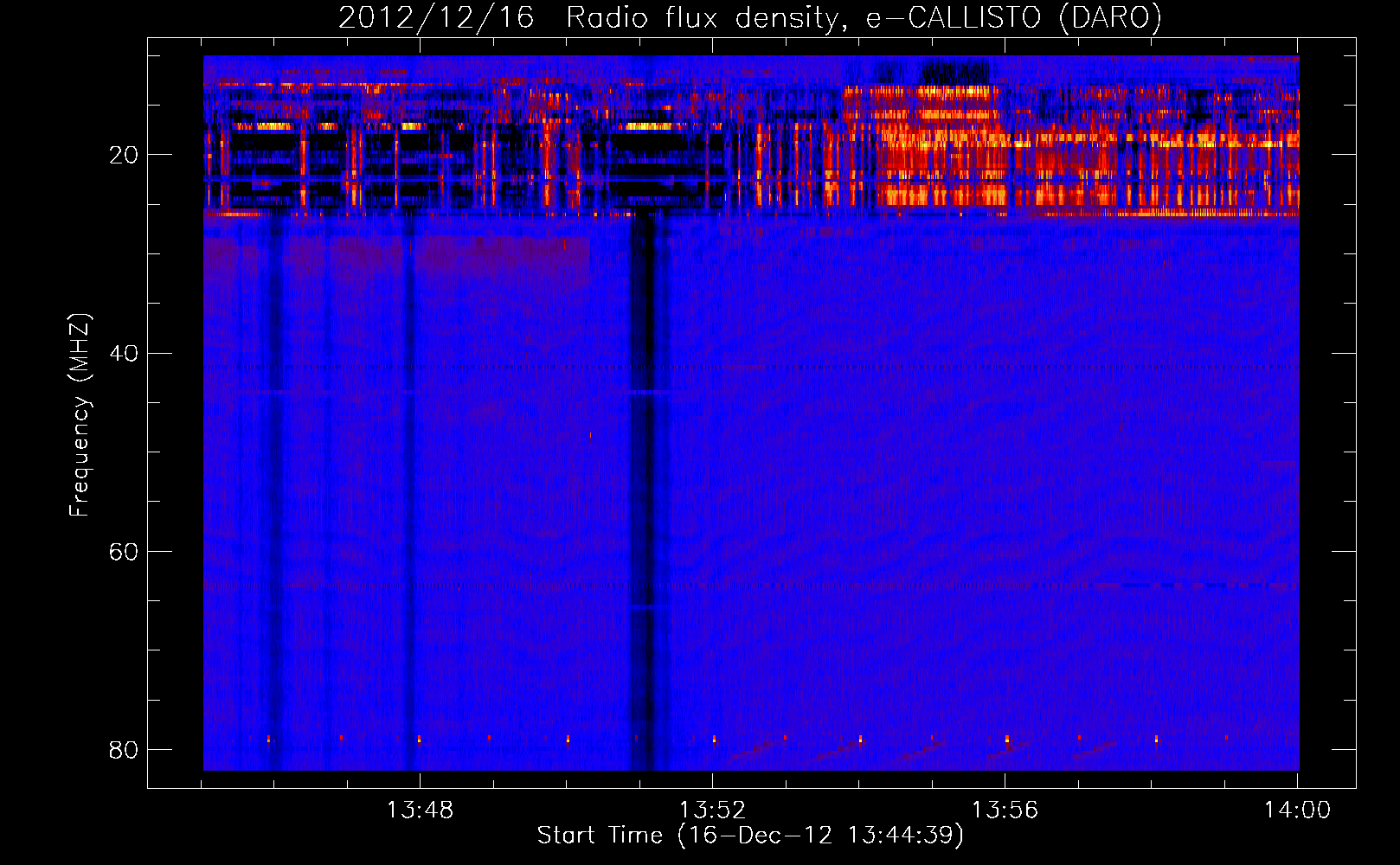Click the 13:48 time tick label
This screenshot has width=1400, height=865.
[x=420, y=811]
